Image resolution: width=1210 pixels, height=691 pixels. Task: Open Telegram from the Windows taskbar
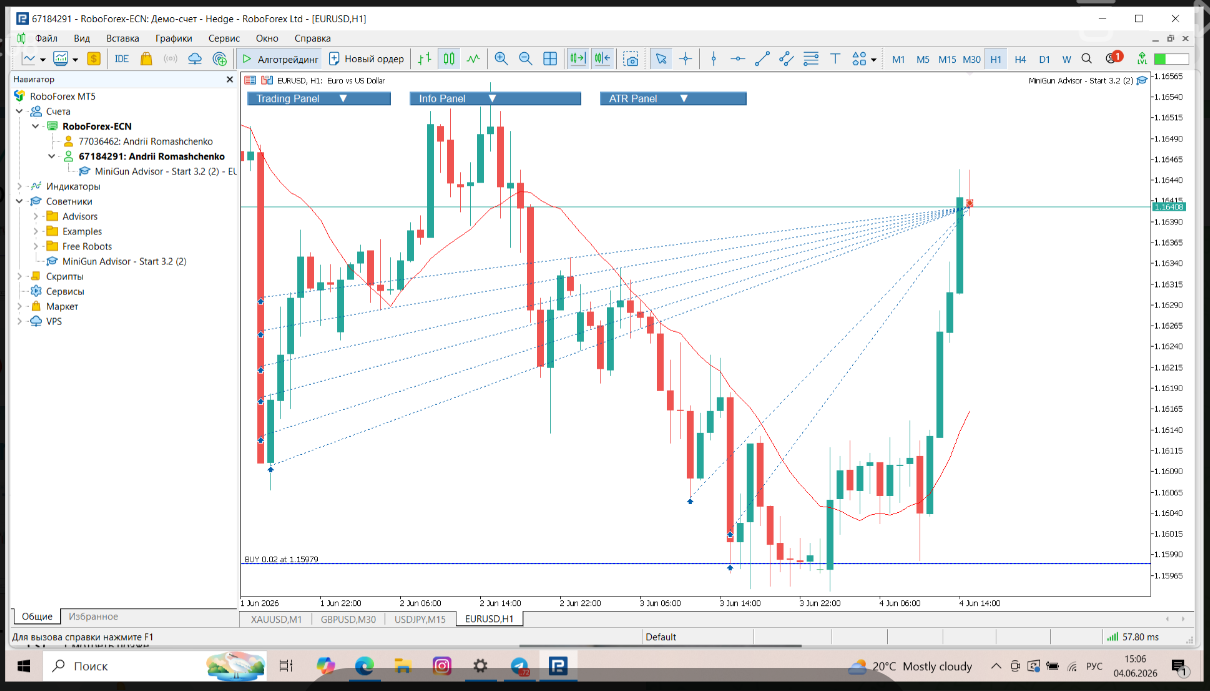coord(520,665)
